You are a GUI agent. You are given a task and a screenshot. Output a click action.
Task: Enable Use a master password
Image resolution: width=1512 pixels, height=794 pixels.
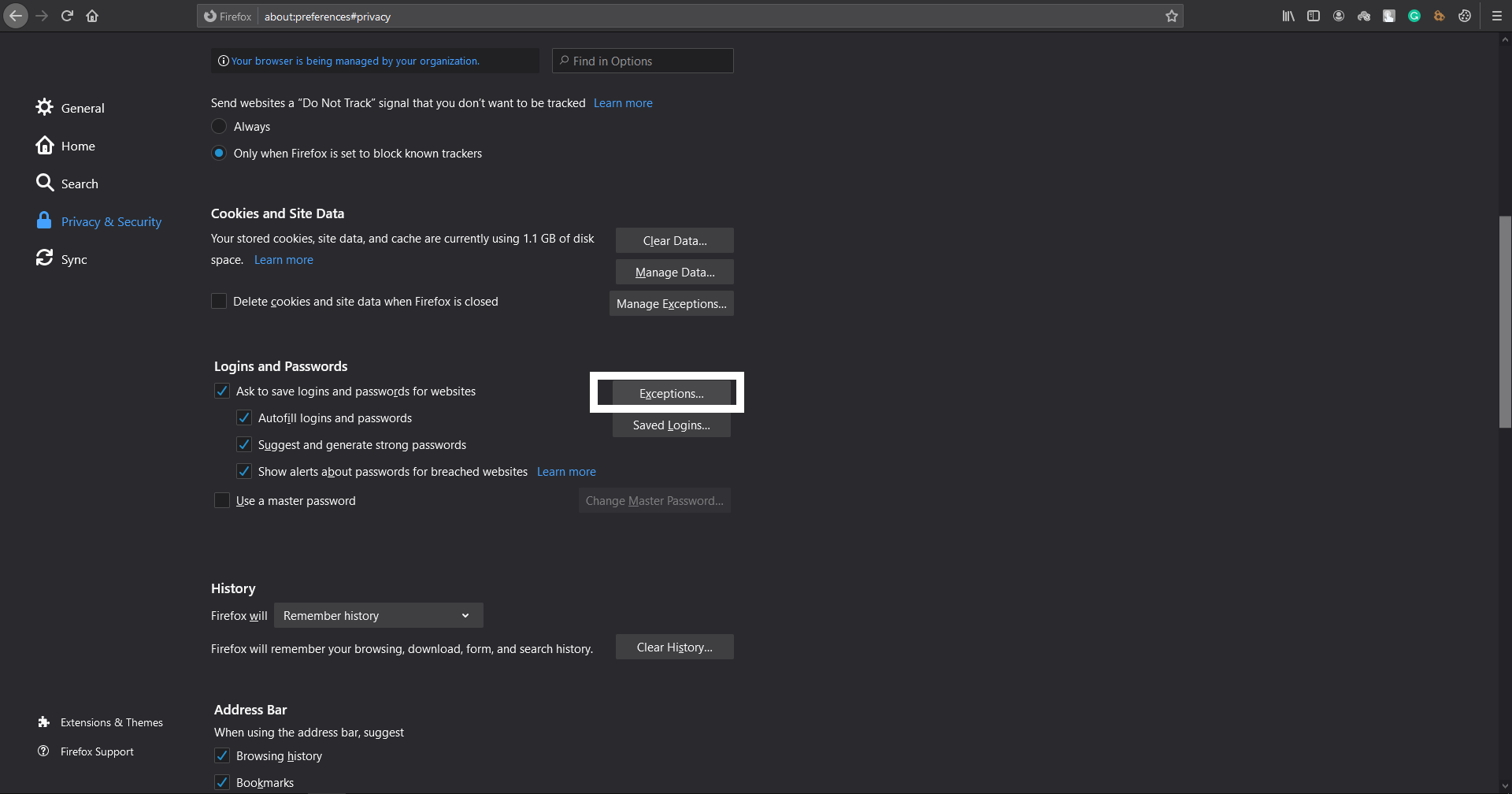coord(222,500)
